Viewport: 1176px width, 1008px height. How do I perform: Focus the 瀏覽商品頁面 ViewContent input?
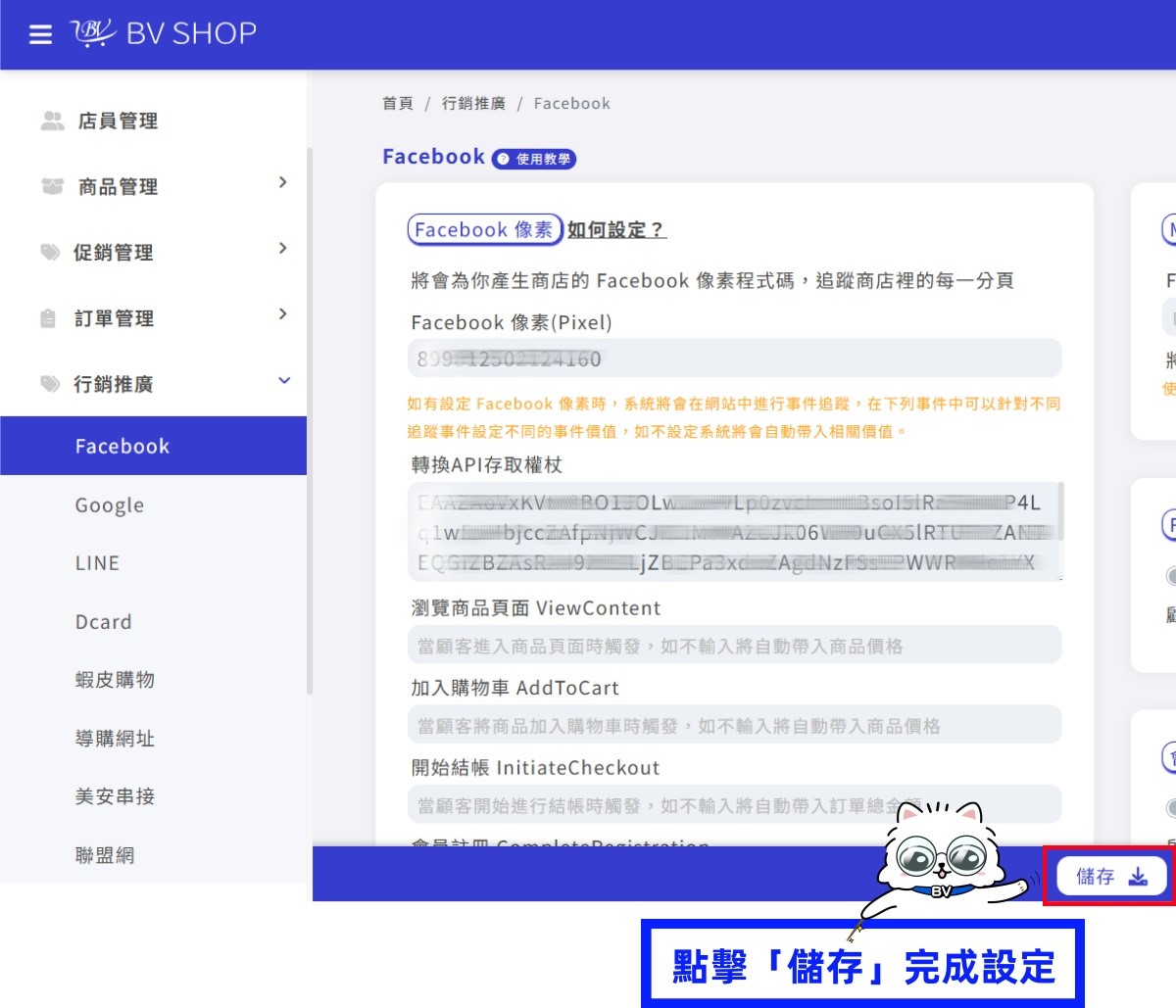[734, 646]
